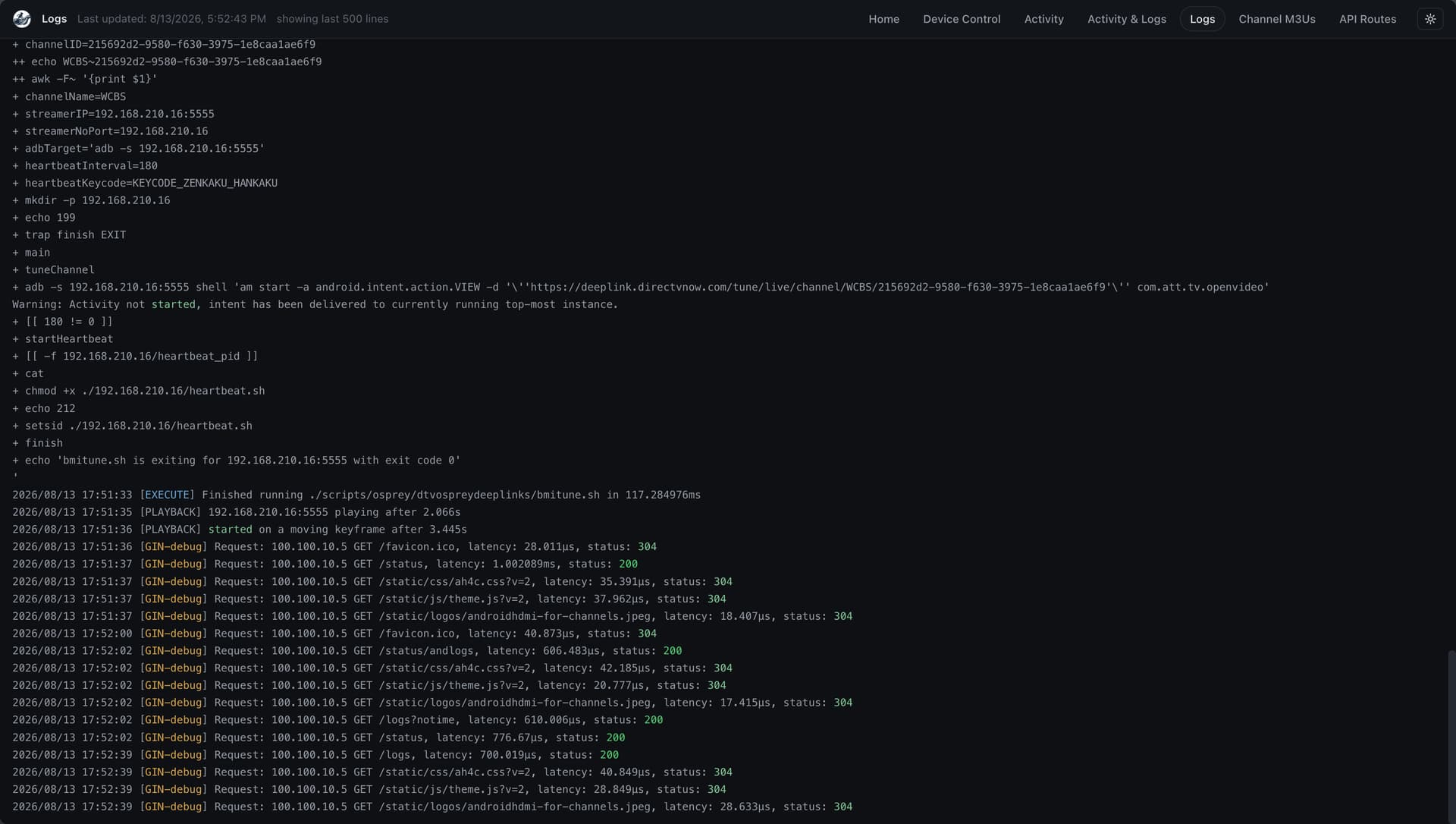Viewport: 1456px width, 824px height.
Task: Click the '+ startHeartbeat' log line
Action: 62,339
